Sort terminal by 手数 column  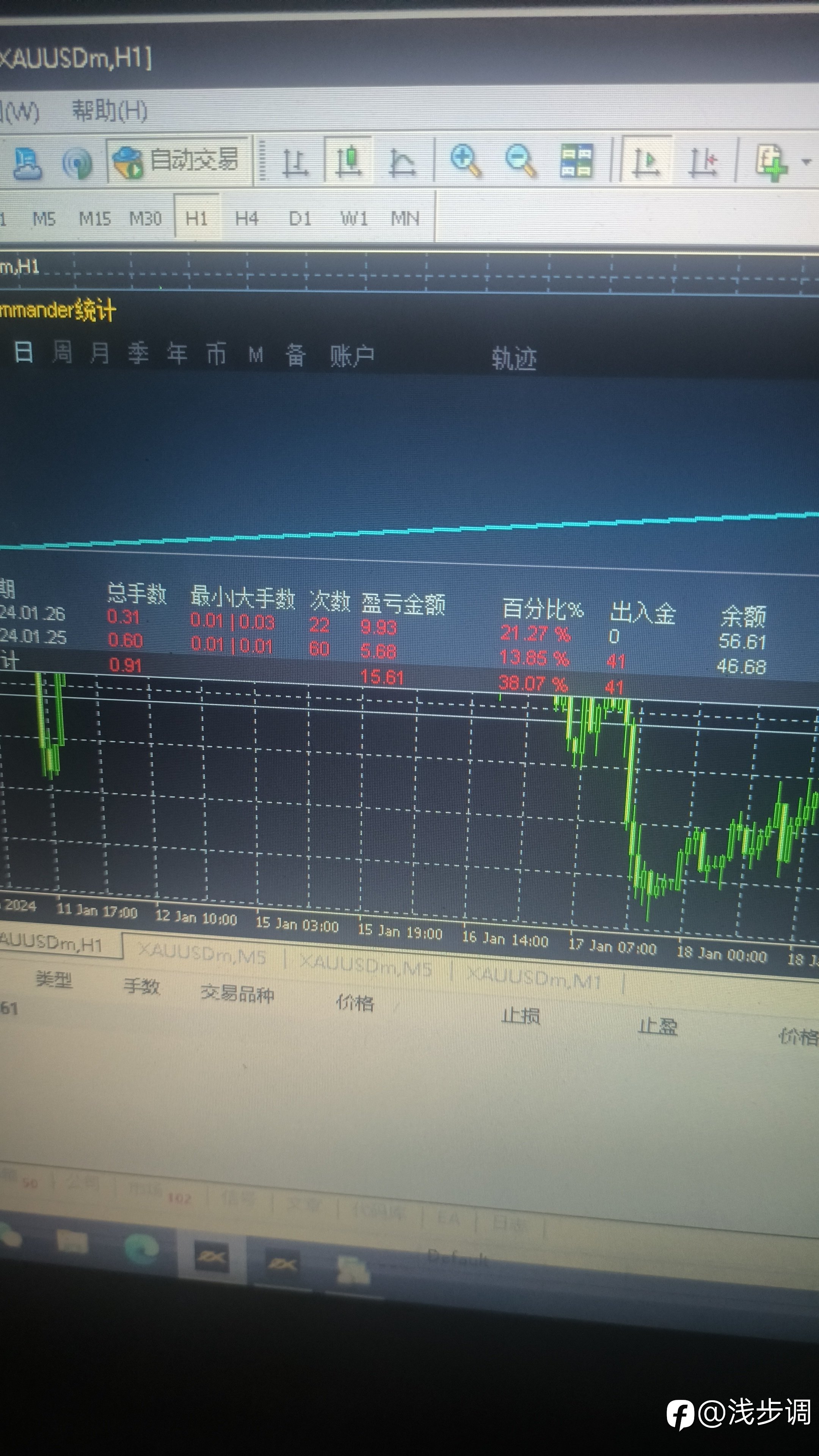(142, 986)
